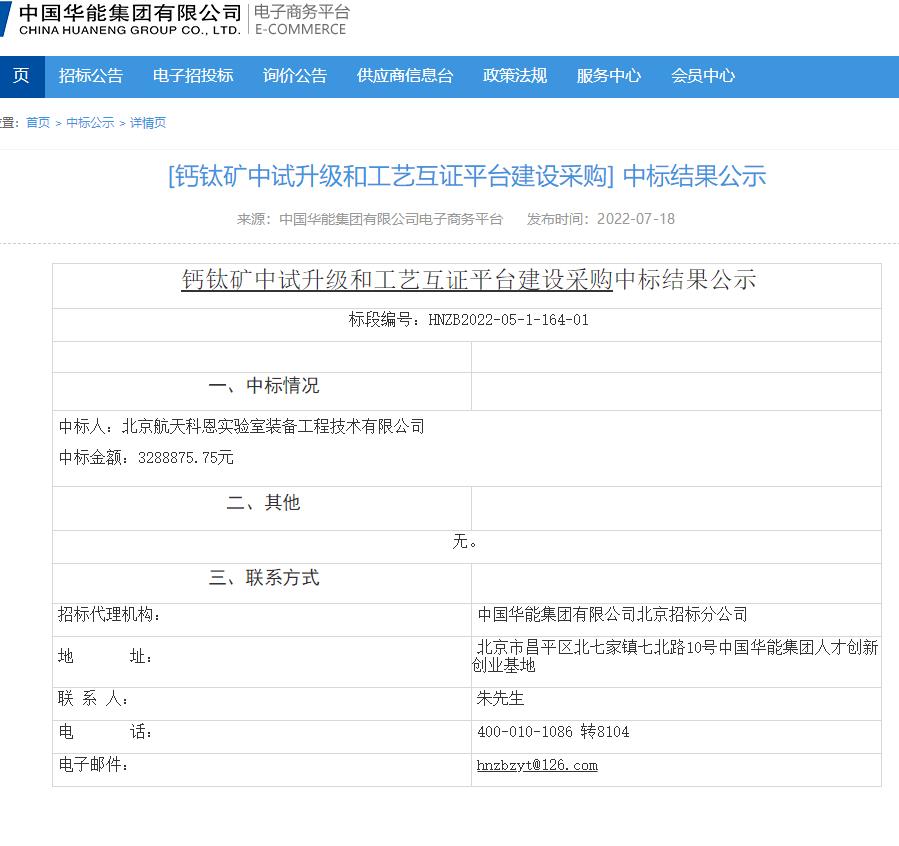
Task: Select the 页 home tab in navigation bar
Action: pyautogui.click(x=21, y=77)
